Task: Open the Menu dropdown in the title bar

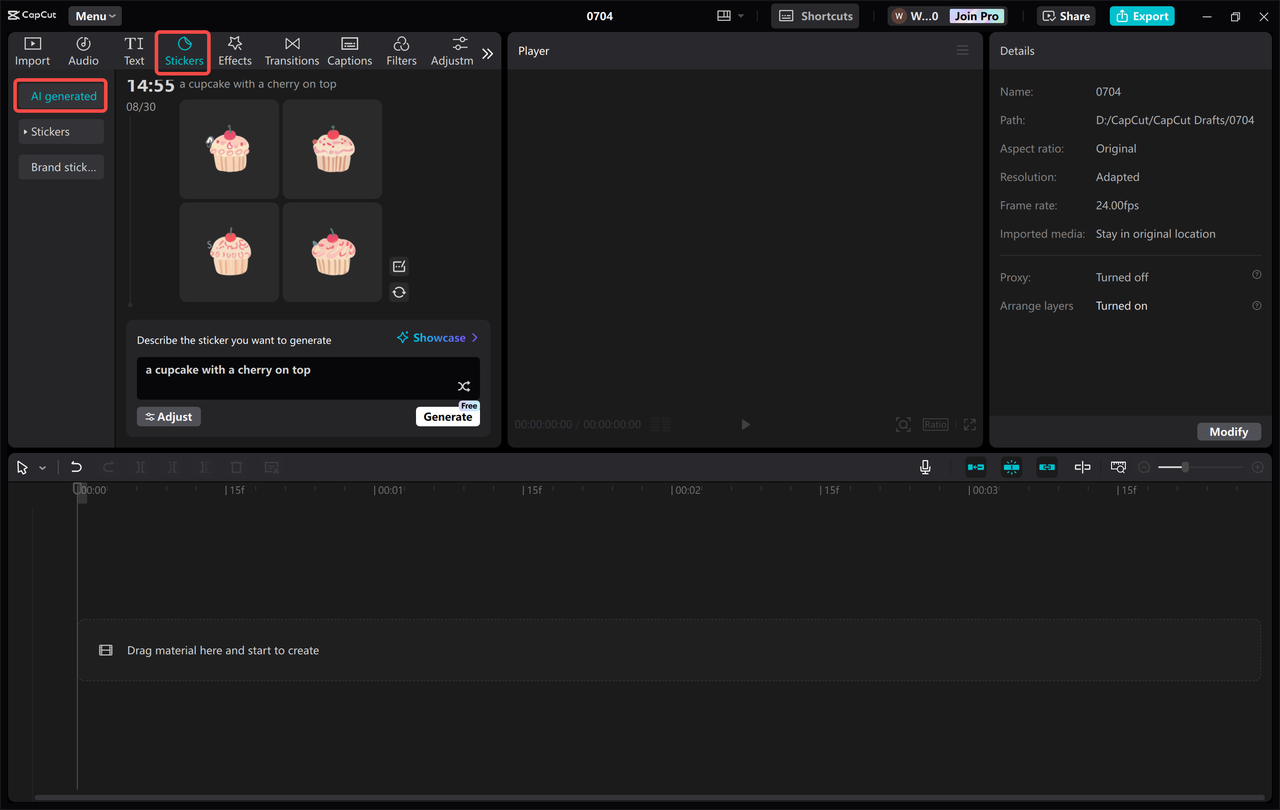Action: click(x=94, y=15)
